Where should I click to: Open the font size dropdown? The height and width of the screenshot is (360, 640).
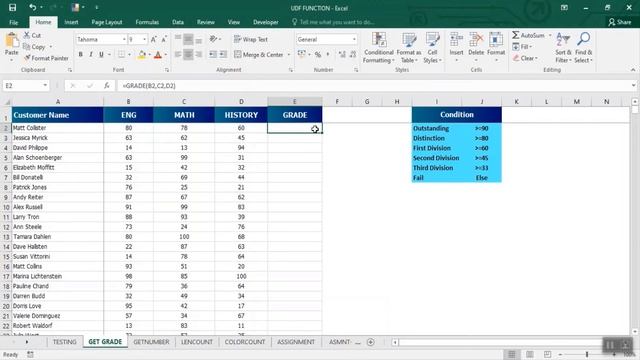144,39
